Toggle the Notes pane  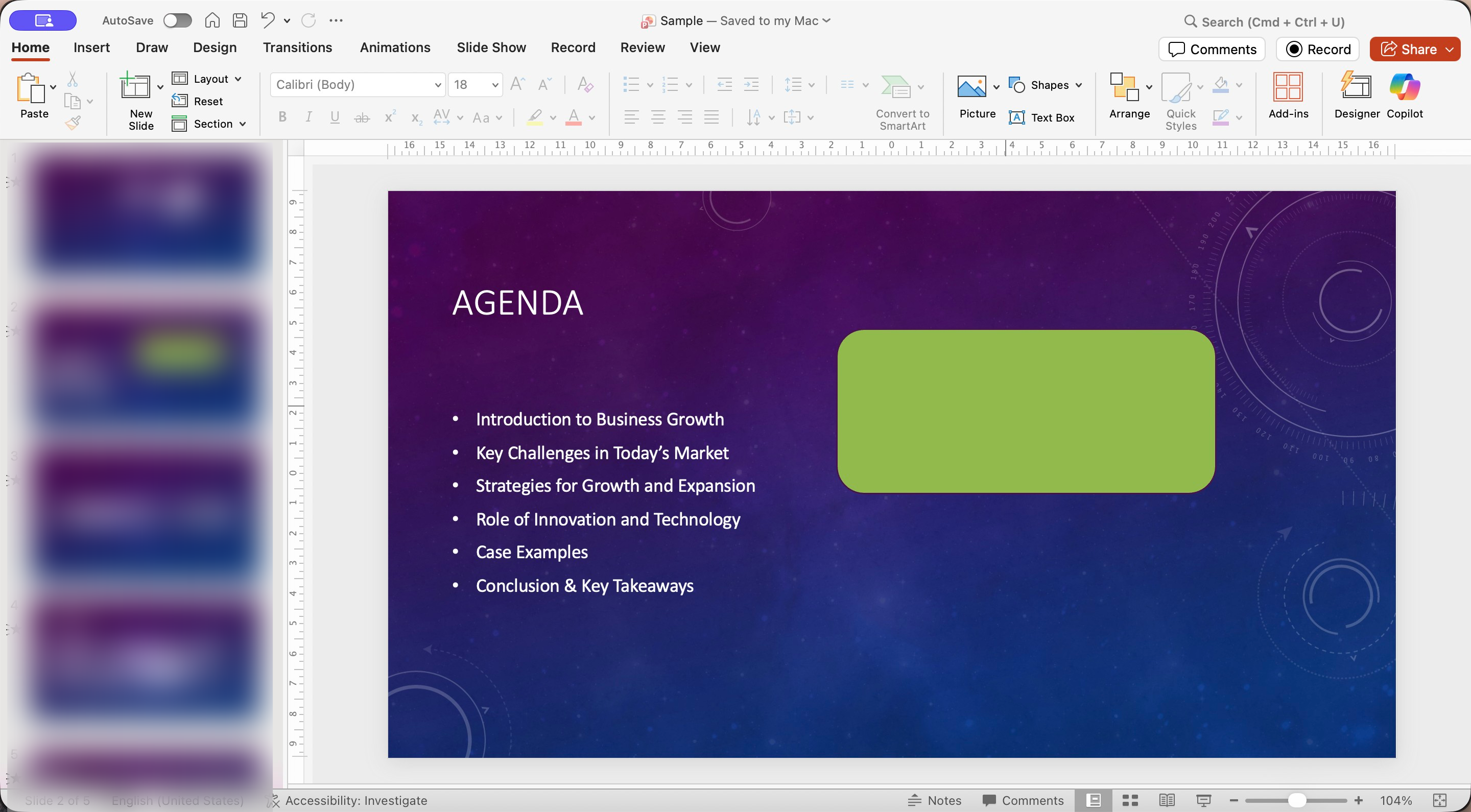934,800
